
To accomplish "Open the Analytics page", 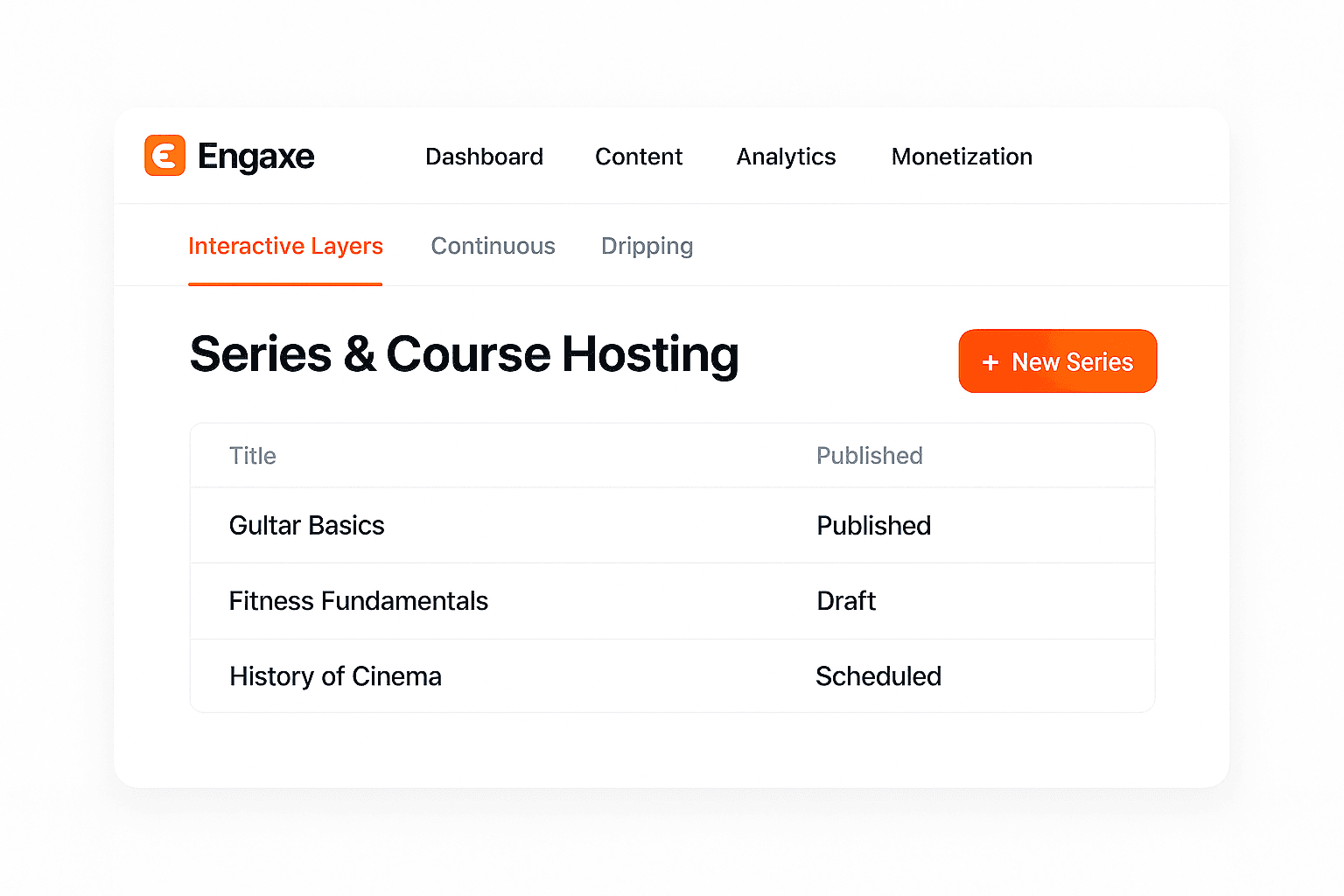I will pos(785,157).
